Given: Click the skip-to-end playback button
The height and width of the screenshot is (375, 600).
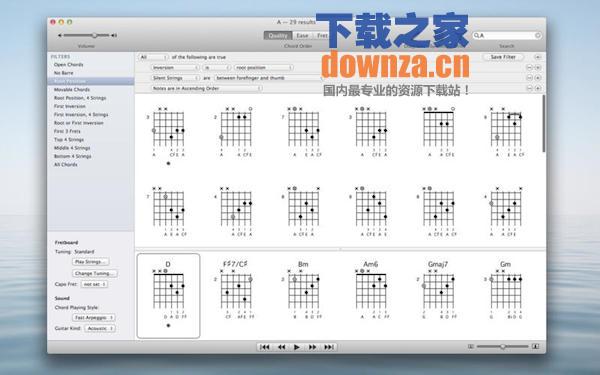Looking at the screenshot, I should coord(329,347).
